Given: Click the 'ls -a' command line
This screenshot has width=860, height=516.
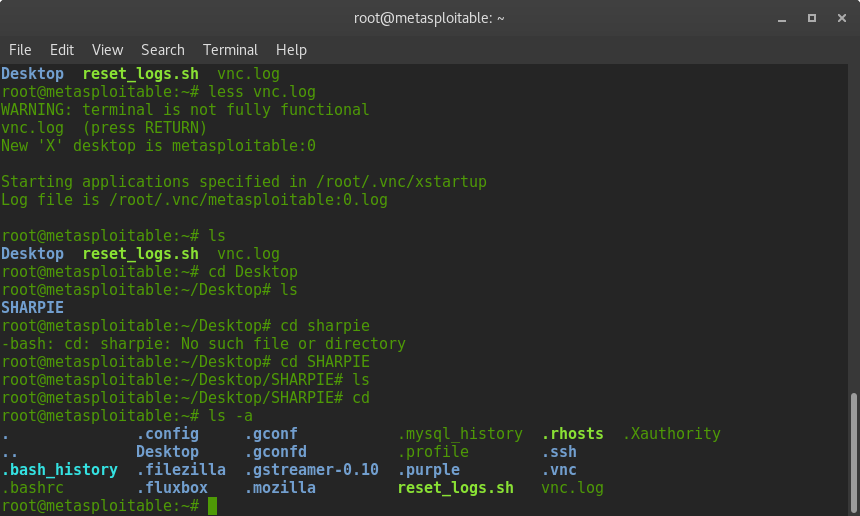Looking at the screenshot, I should (x=127, y=416).
